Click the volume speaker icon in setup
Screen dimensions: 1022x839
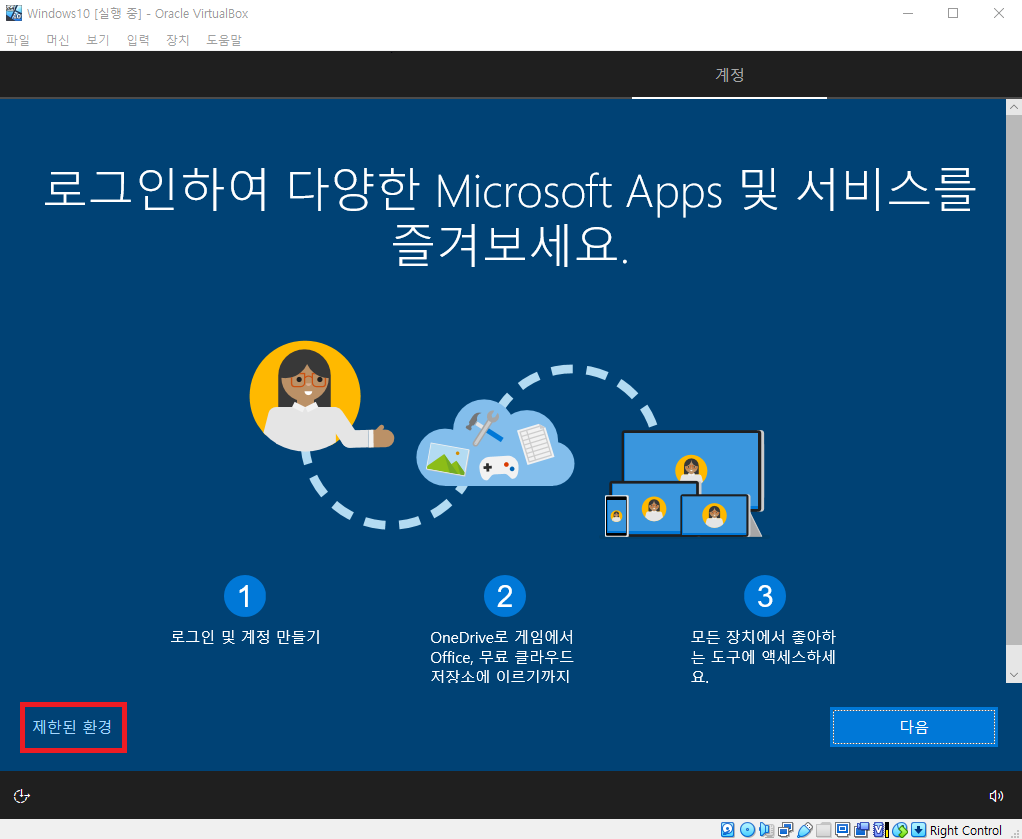tap(996, 796)
